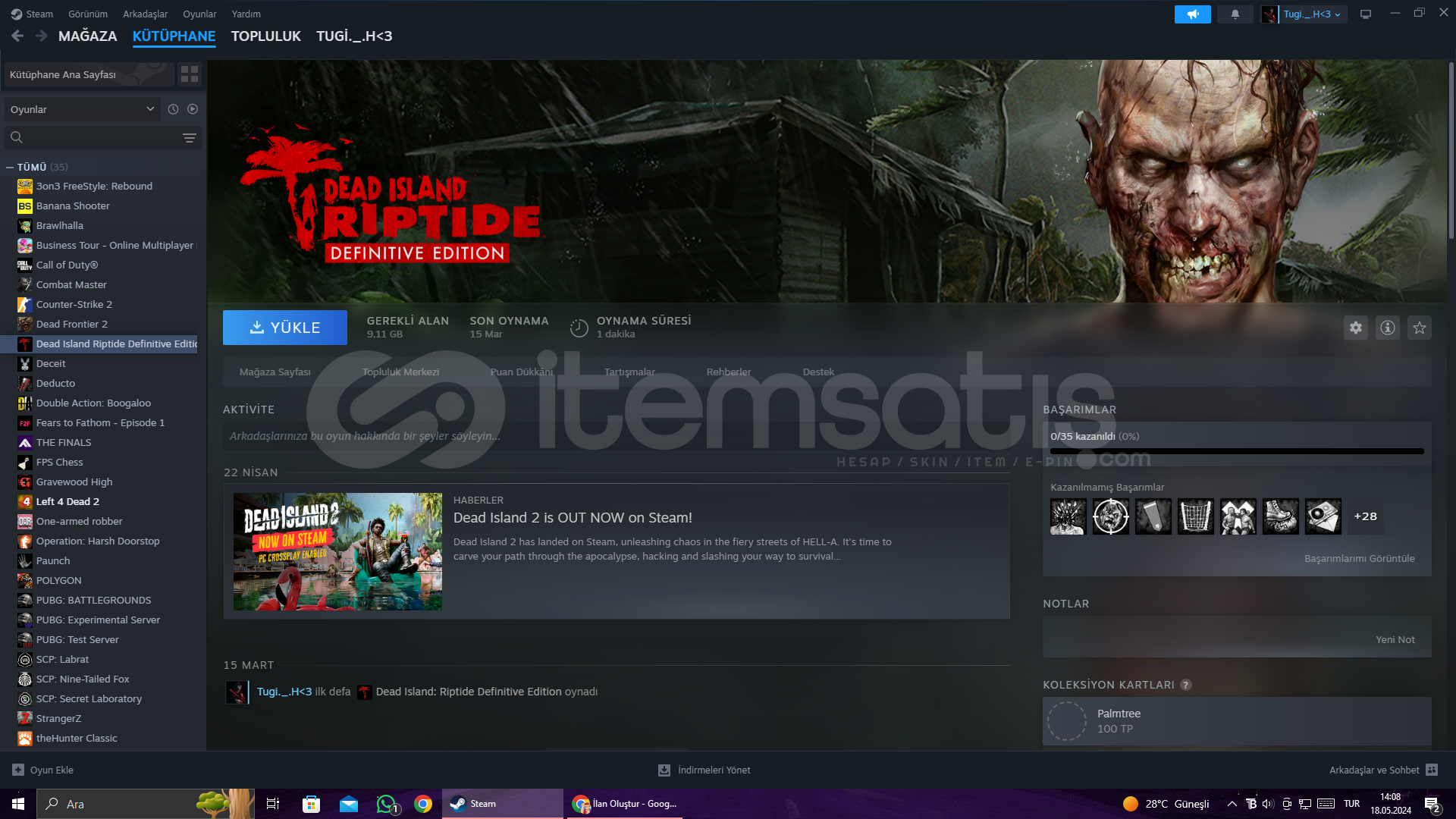This screenshot has width=1456, height=819.
Task: Open the Oyunlar menu in menu bar
Action: pyautogui.click(x=199, y=14)
